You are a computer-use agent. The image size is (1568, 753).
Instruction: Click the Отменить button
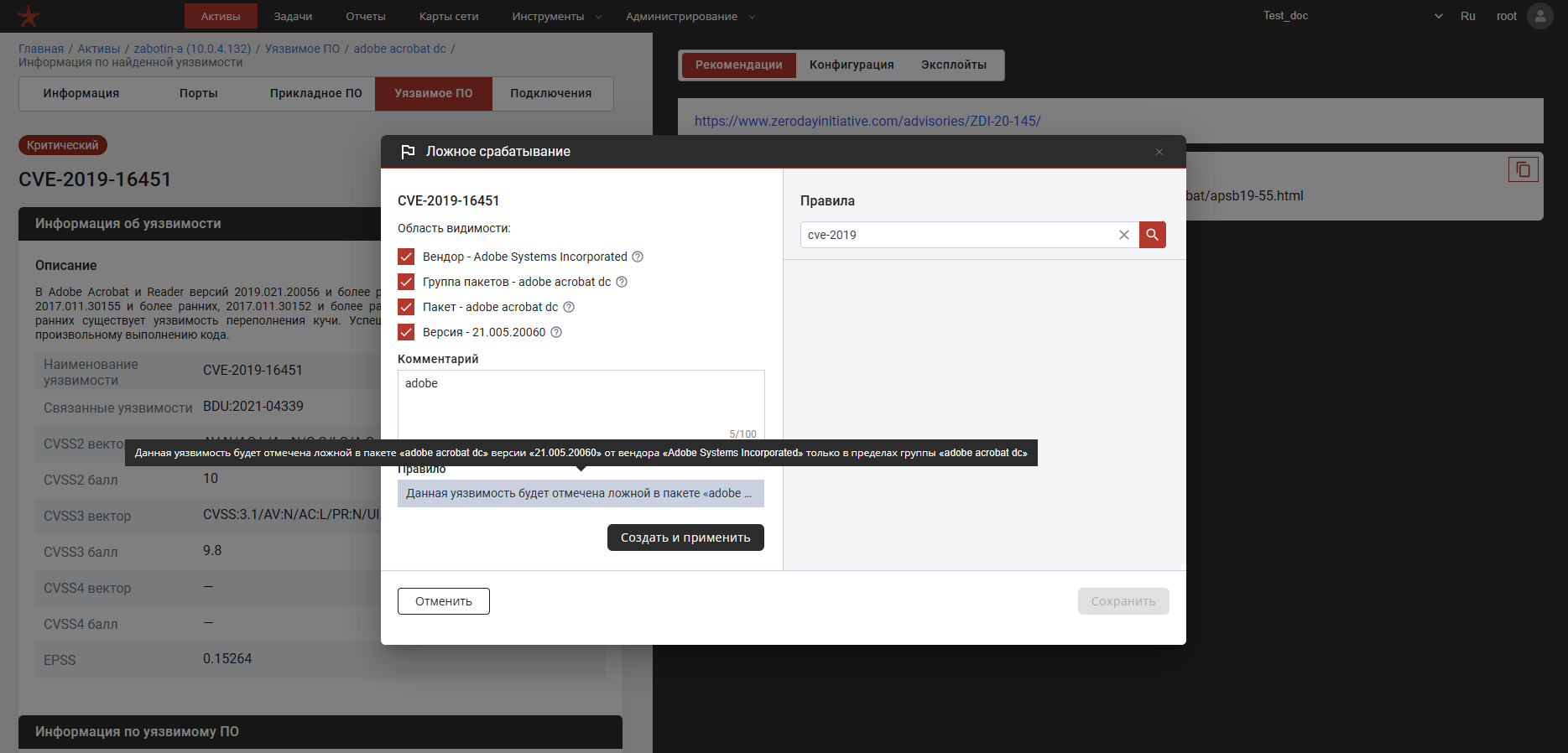pos(443,601)
